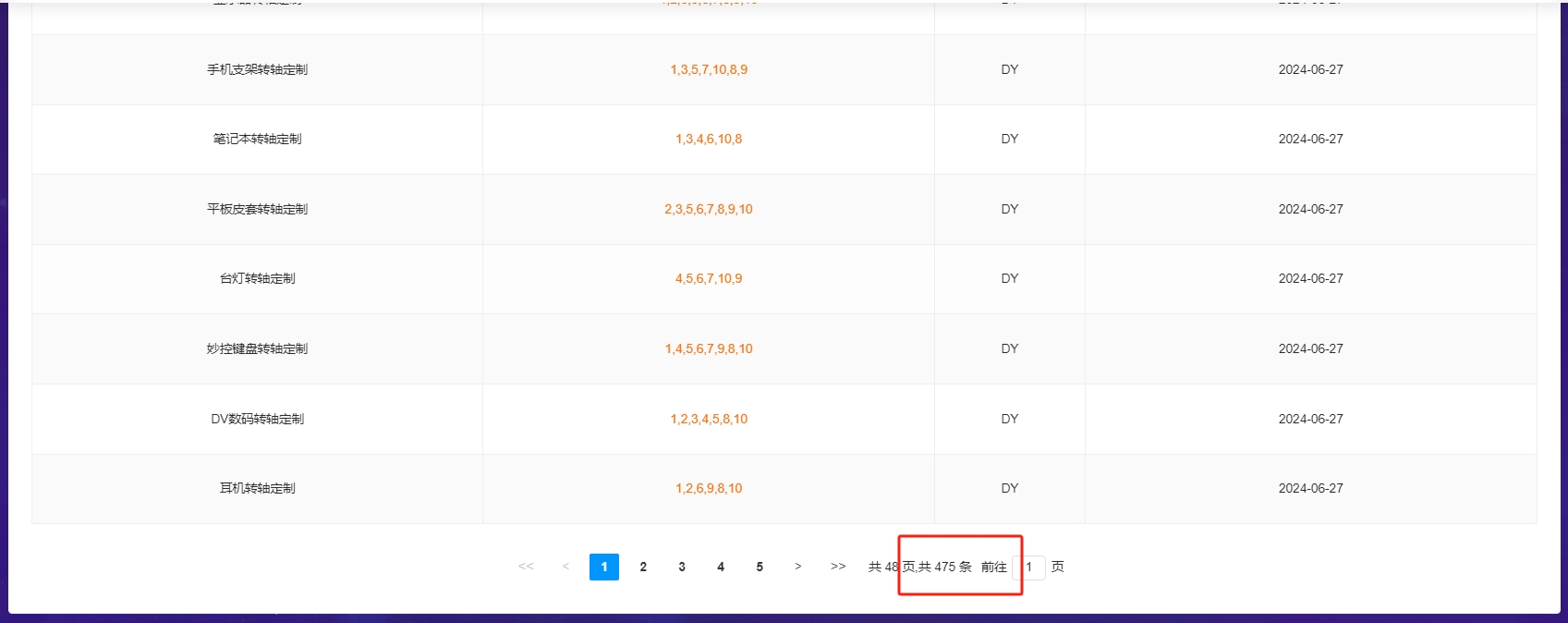
Task: Switch to page 5
Action: click(760, 567)
